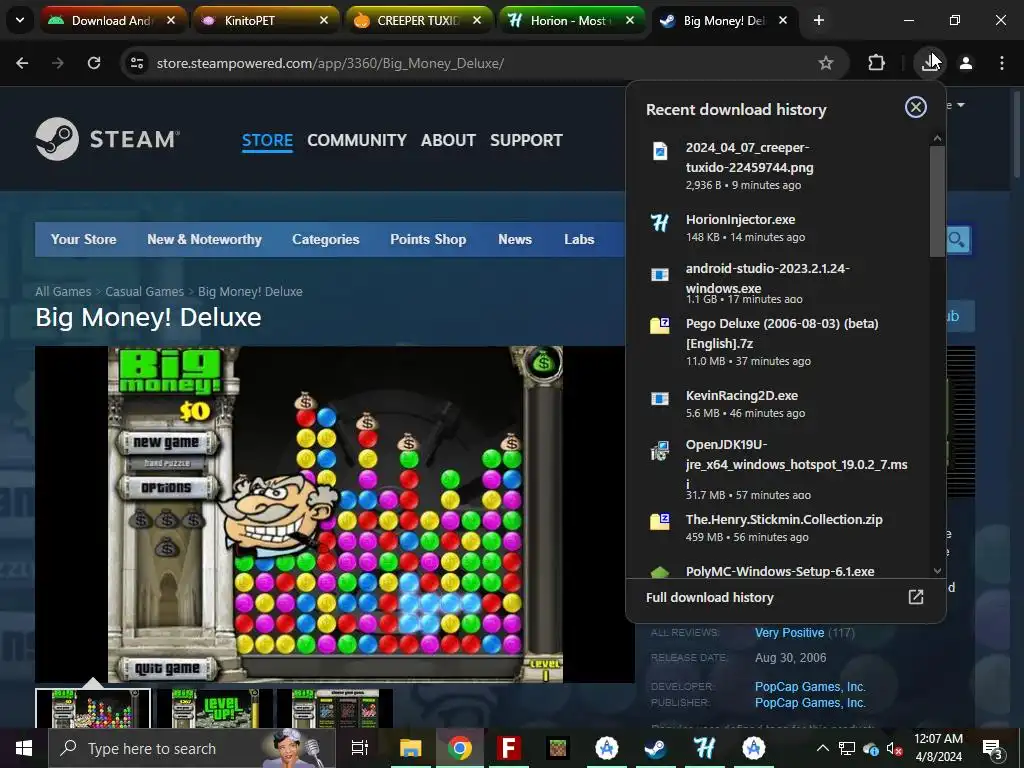Open the Steam ABOUT page
Image resolution: width=1024 pixels, height=768 pixels.
pos(448,140)
